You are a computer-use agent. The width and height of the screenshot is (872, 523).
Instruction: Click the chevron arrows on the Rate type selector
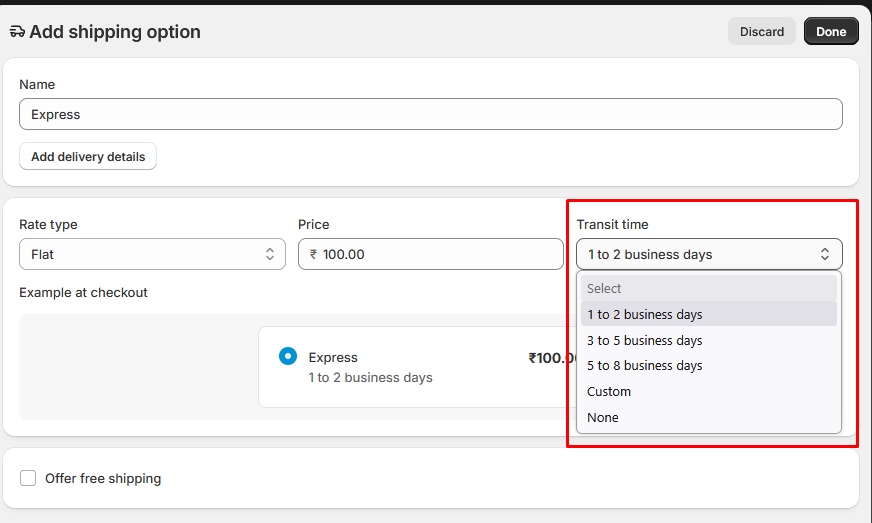(x=269, y=254)
